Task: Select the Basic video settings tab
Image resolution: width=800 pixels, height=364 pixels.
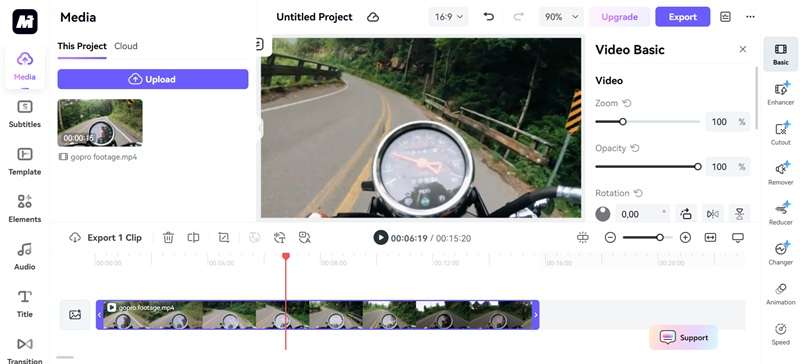Action: tap(780, 54)
